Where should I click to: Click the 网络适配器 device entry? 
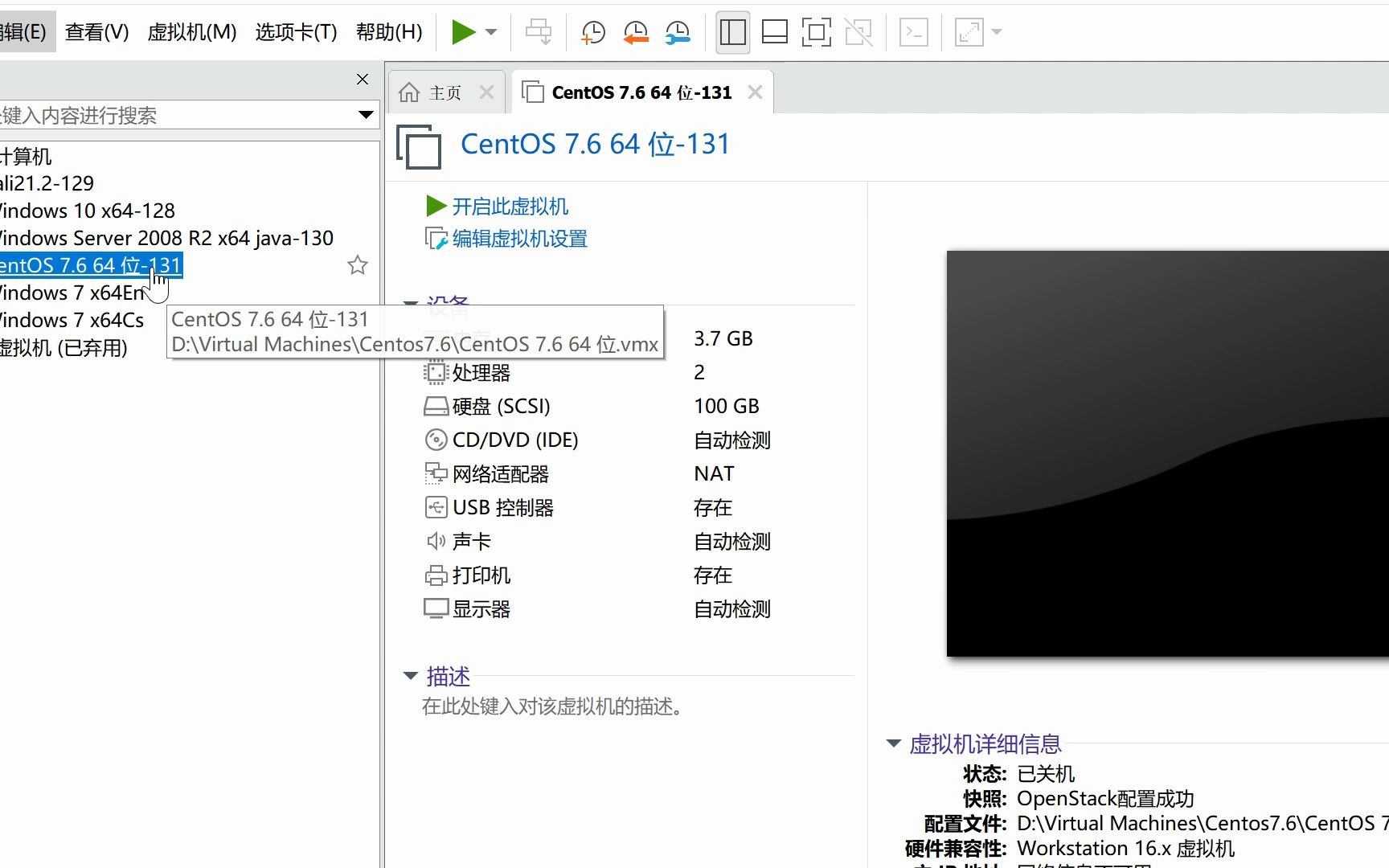coord(501,474)
